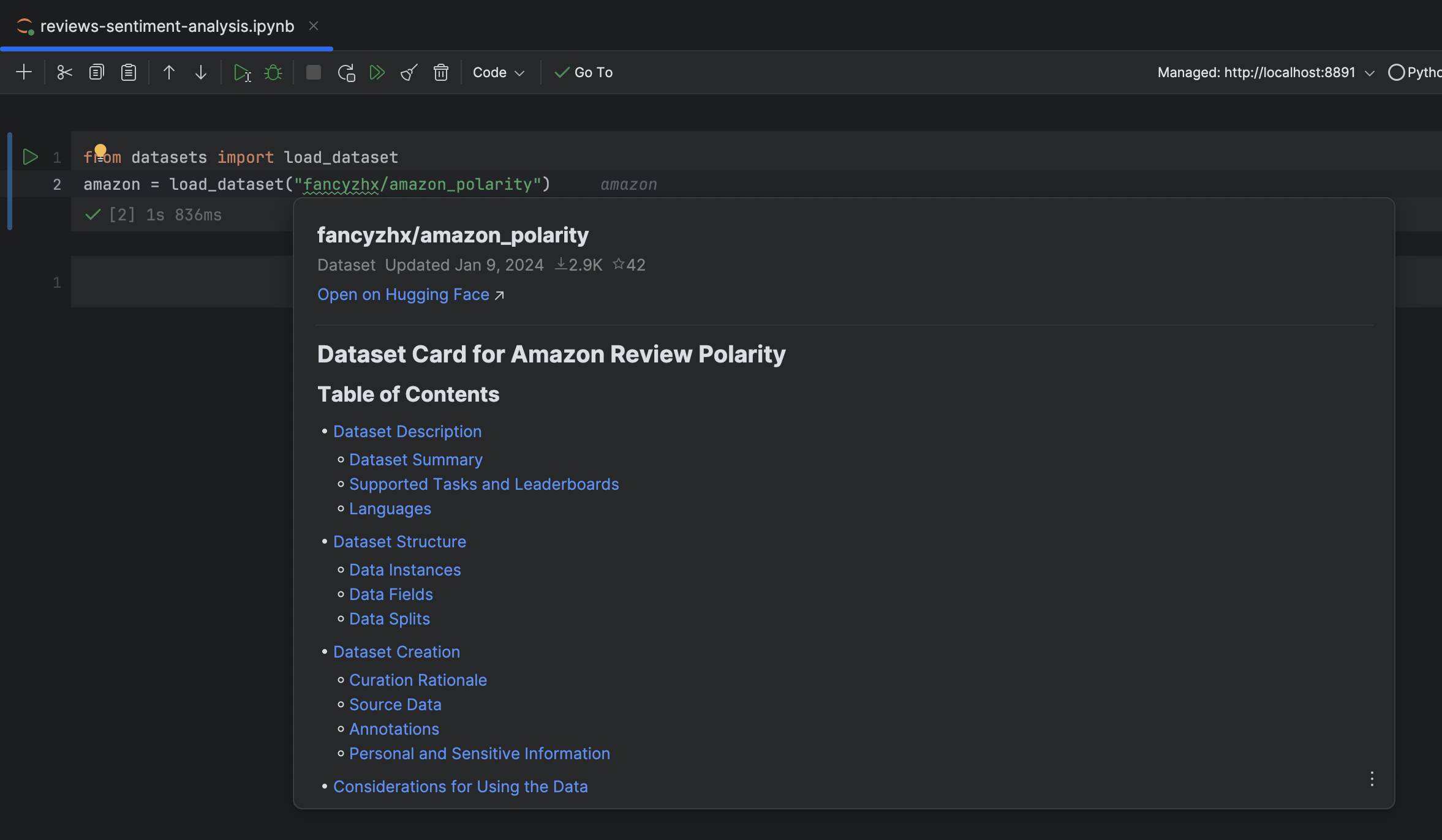Open Dataset Creation link
This screenshot has height=840, width=1442.
(x=396, y=652)
